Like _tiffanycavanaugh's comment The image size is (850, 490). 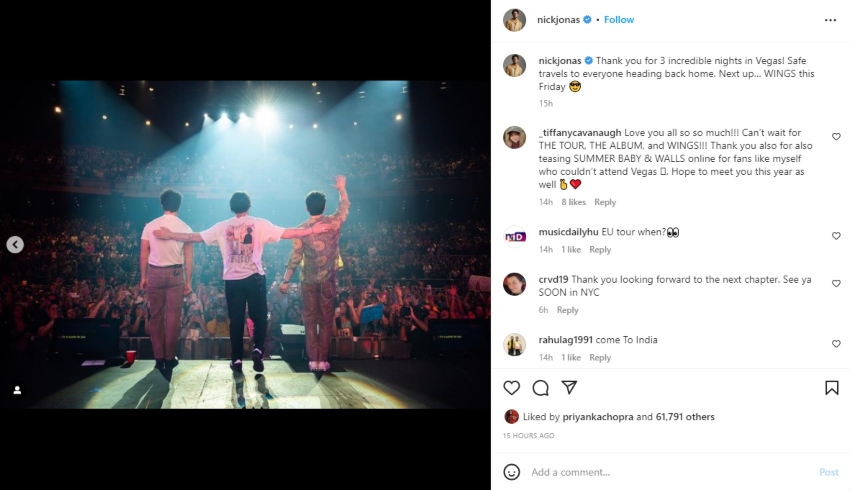pos(836,136)
